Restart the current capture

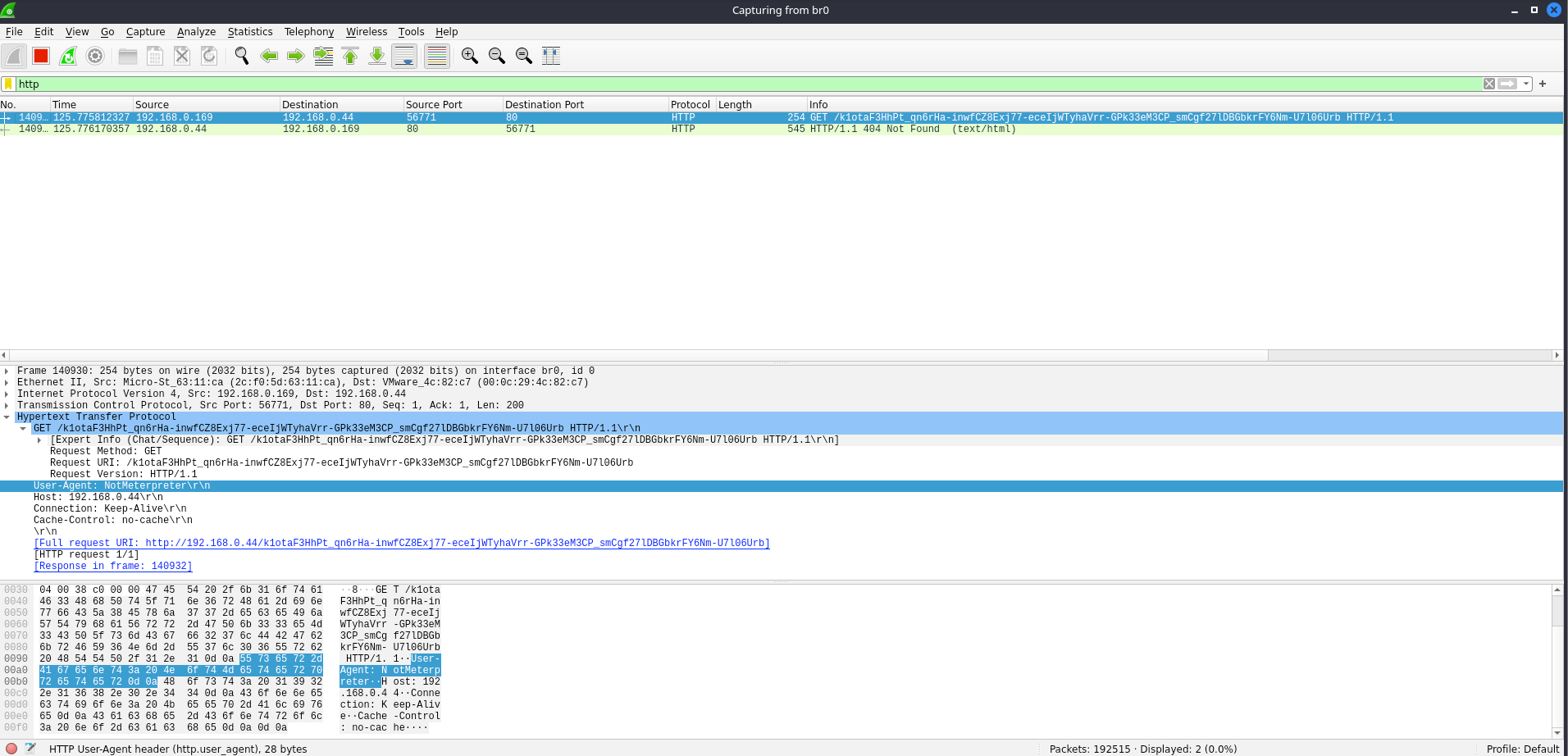coord(68,56)
